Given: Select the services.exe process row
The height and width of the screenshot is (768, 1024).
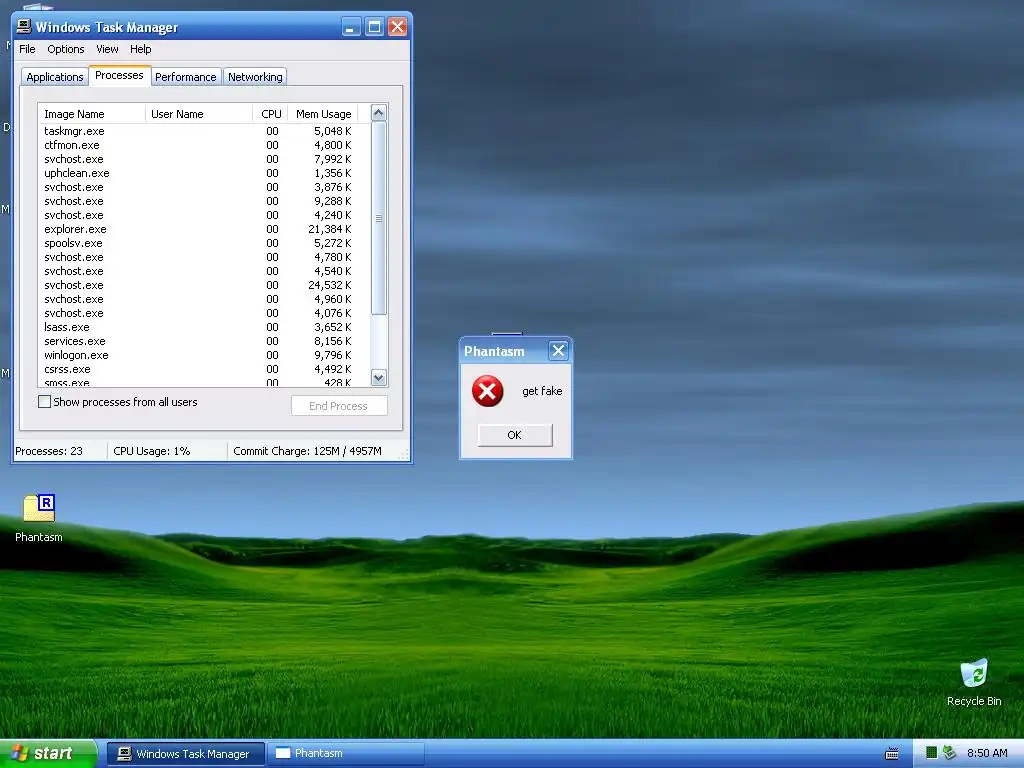Looking at the screenshot, I should click(203, 341).
